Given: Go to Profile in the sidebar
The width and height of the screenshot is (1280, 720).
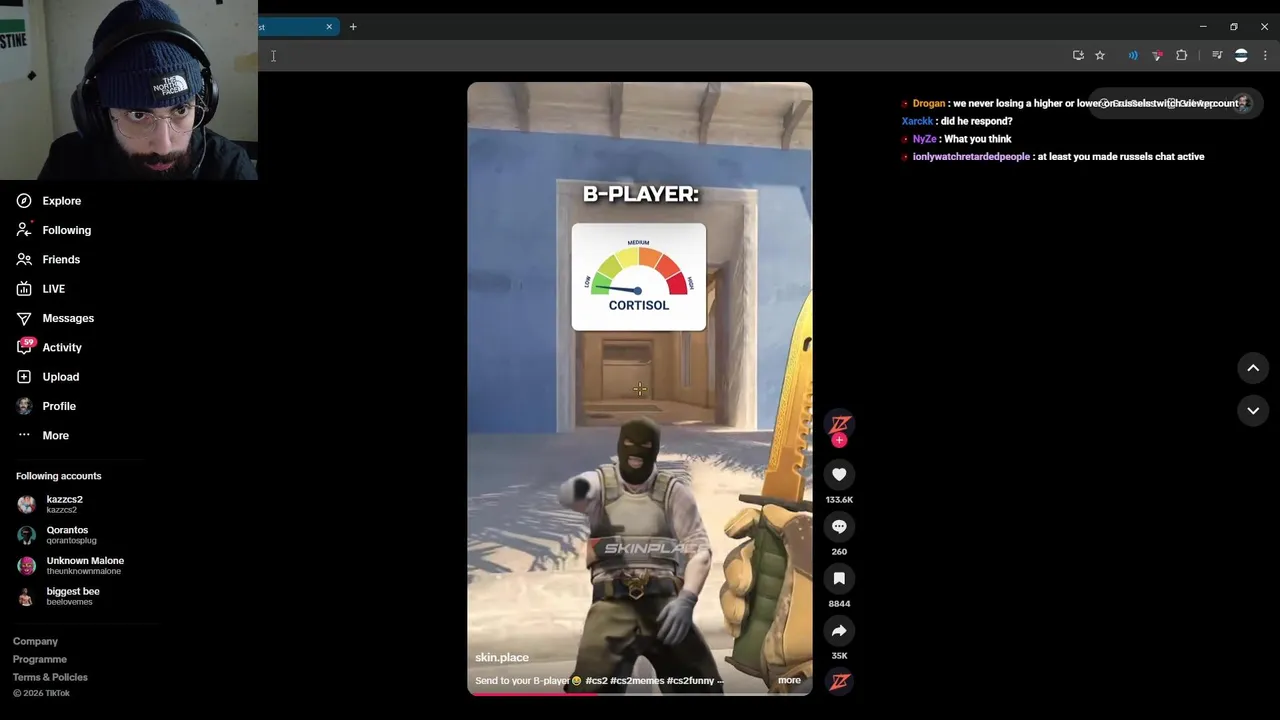Looking at the screenshot, I should [x=46, y=406].
